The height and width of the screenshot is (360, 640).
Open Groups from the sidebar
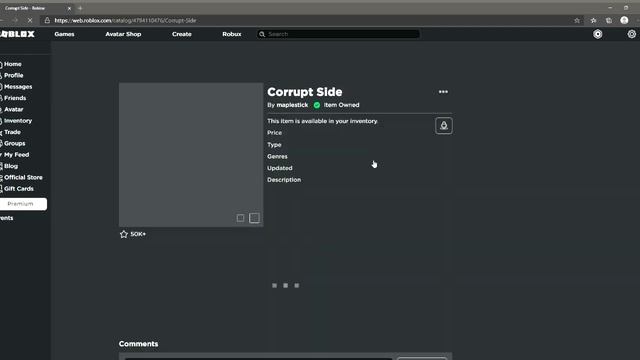pyautogui.click(x=15, y=143)
